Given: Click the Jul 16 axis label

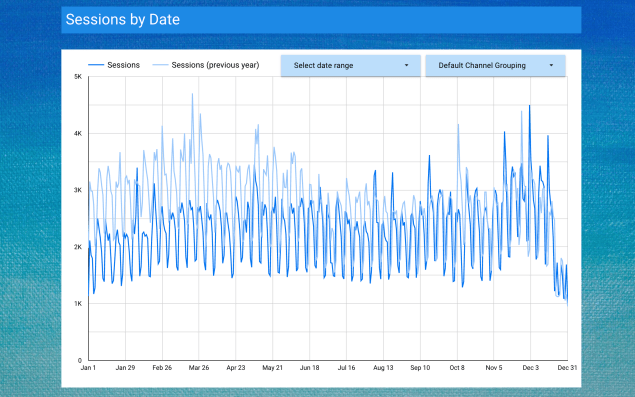Looking at the screenshot, I should 346,368.
